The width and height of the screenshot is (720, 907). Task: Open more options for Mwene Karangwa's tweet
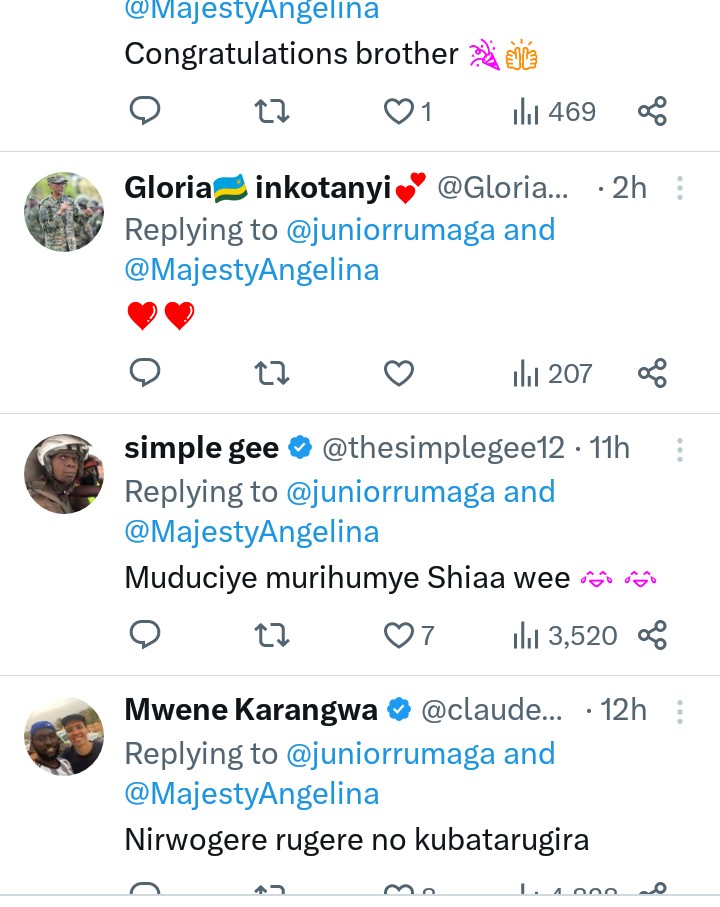coord(679,712)
